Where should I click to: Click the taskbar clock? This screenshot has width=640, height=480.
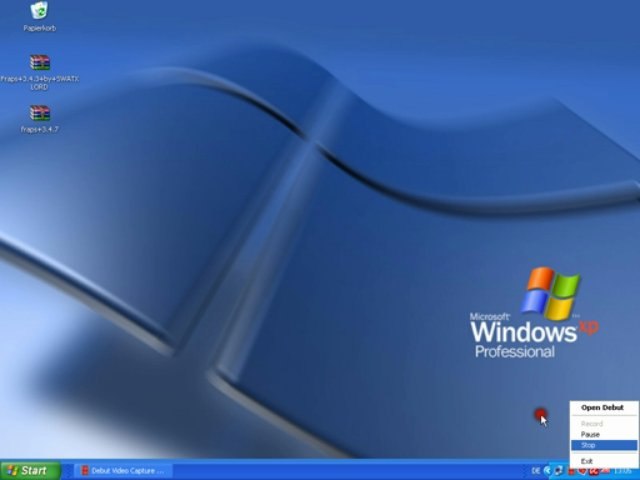(x=623, y=471)
